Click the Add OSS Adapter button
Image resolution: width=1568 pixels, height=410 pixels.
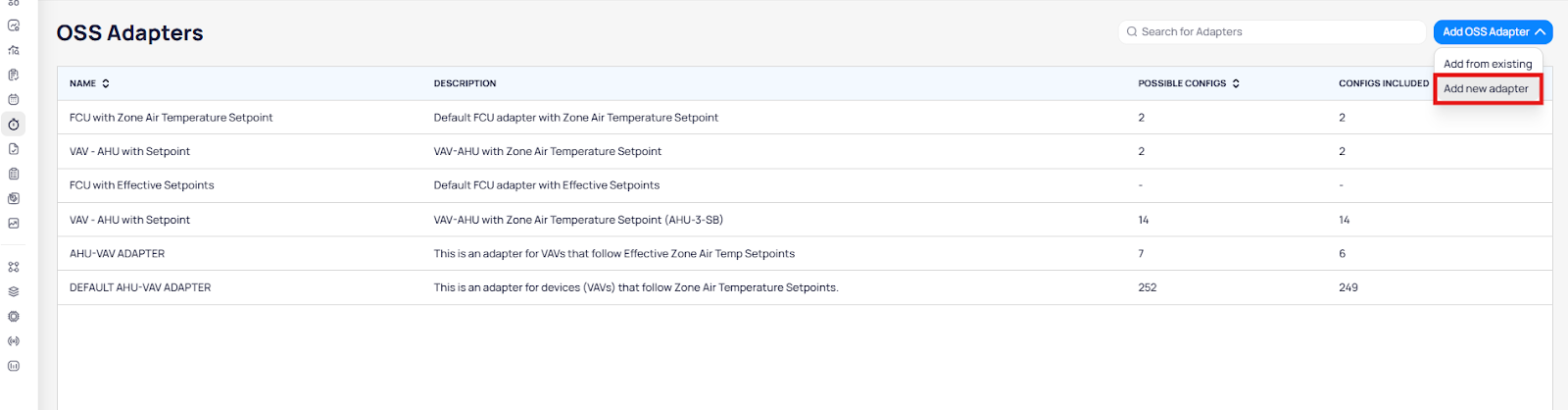click(1485, 32)
